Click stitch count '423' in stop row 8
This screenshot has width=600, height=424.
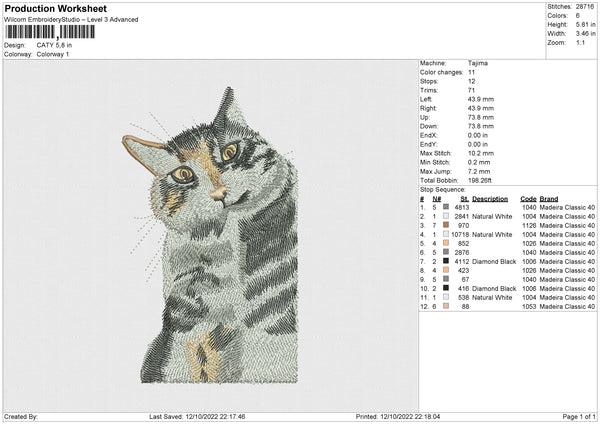(463, 270)
